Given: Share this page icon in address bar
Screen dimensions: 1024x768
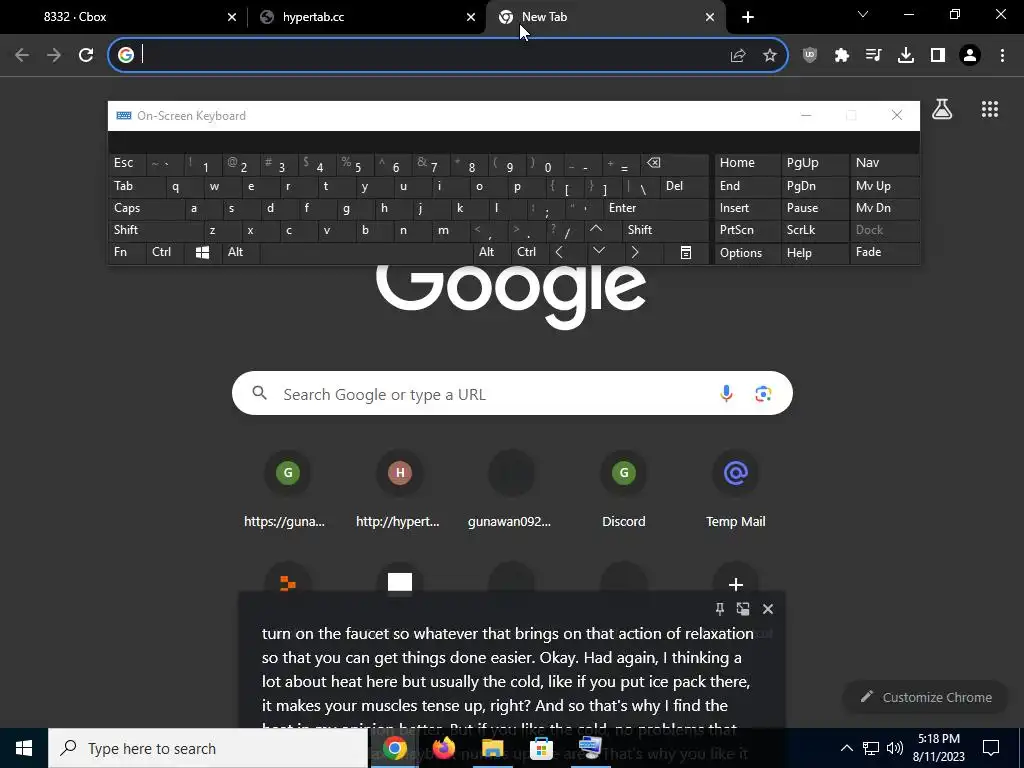Looking at the screenshot, I should (738, 56).
